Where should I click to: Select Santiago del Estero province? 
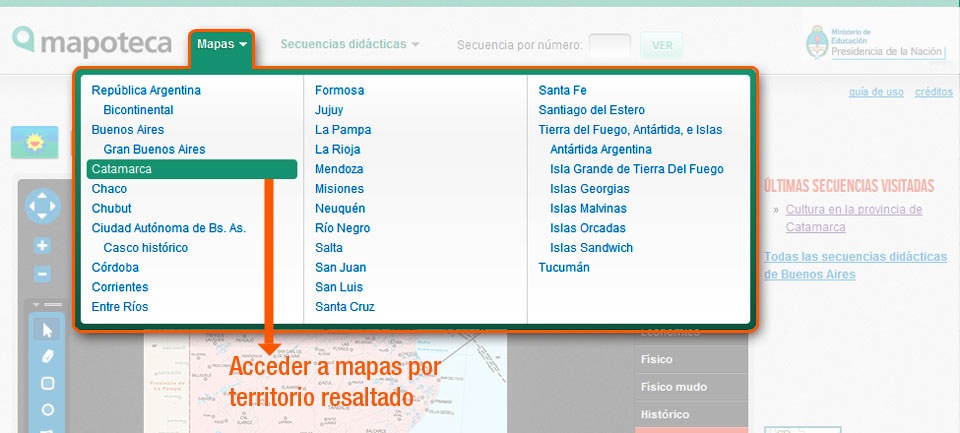pos(591,110)
